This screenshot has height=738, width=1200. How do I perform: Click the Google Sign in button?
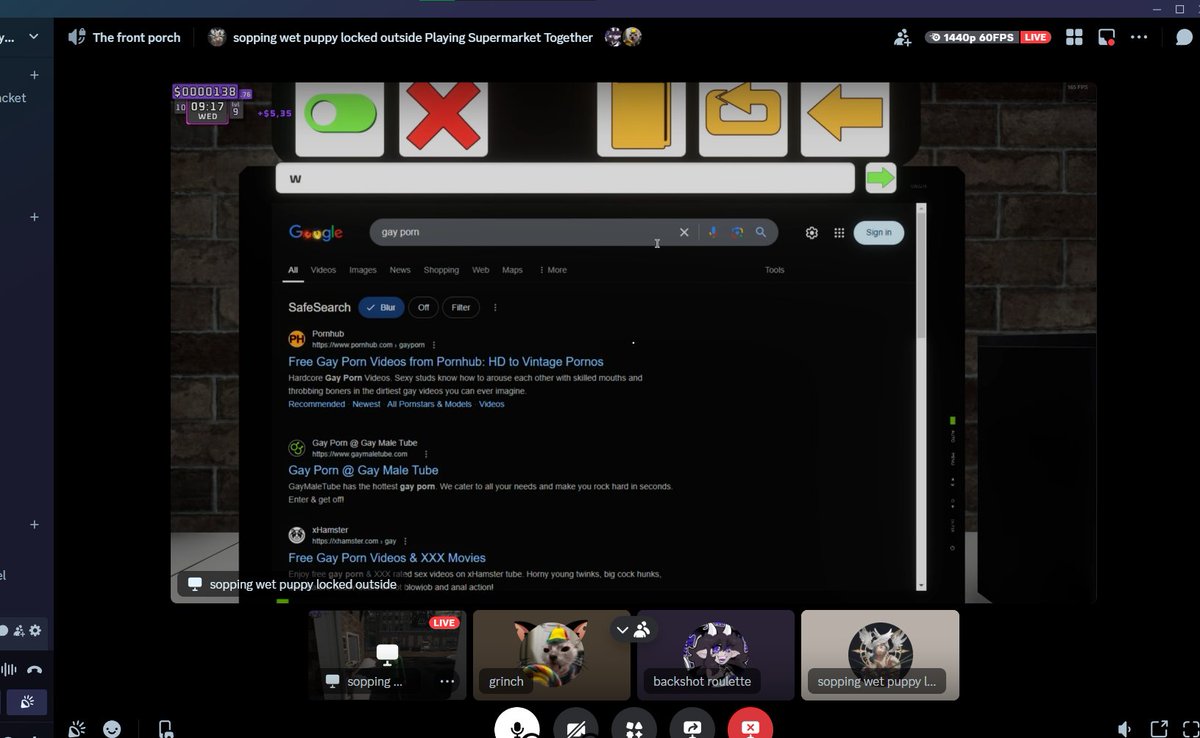coord(879,232)
